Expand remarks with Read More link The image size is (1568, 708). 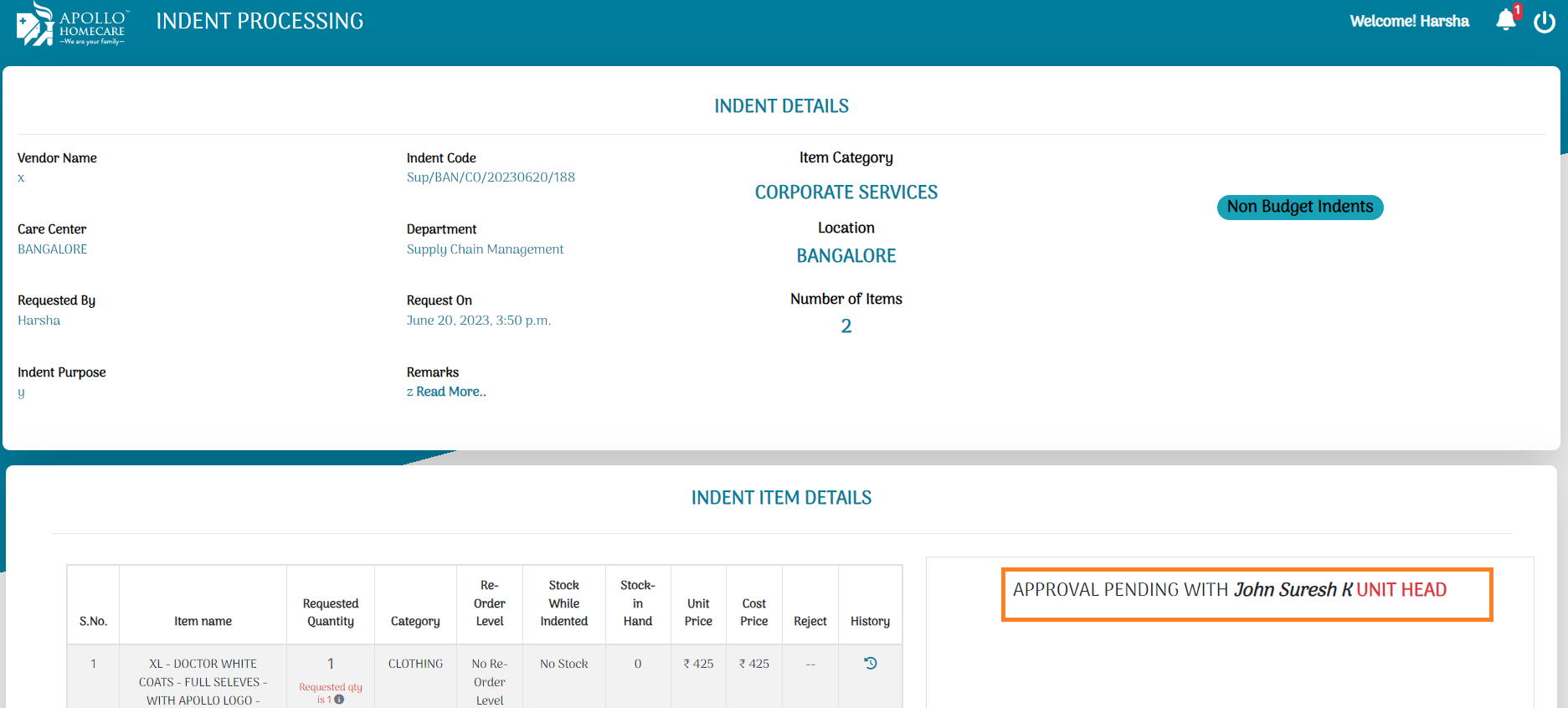click(450, 392)
